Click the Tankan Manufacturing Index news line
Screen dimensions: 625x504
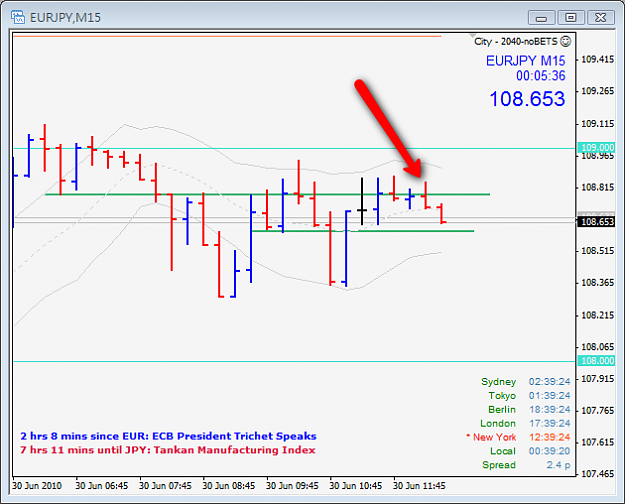(x=167, y=450)
